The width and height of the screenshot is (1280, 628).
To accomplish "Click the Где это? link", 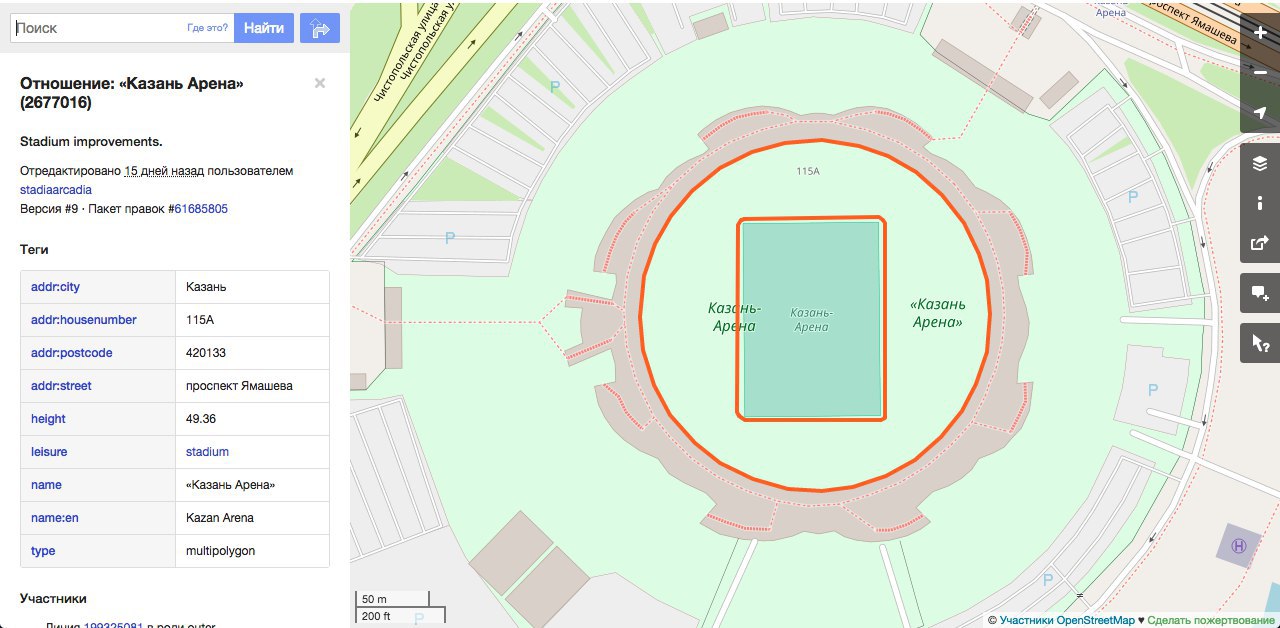I will pos(207,28).
